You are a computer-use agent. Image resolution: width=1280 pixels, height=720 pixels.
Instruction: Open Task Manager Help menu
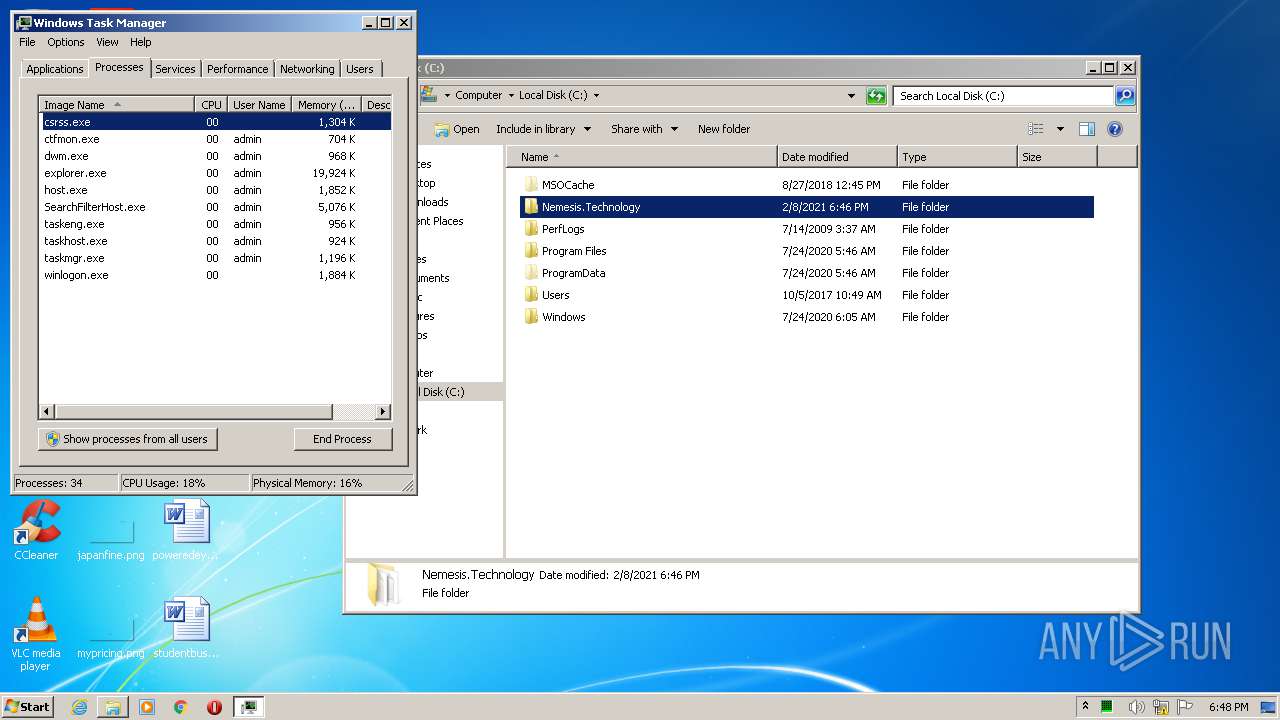tap(140, 42)
